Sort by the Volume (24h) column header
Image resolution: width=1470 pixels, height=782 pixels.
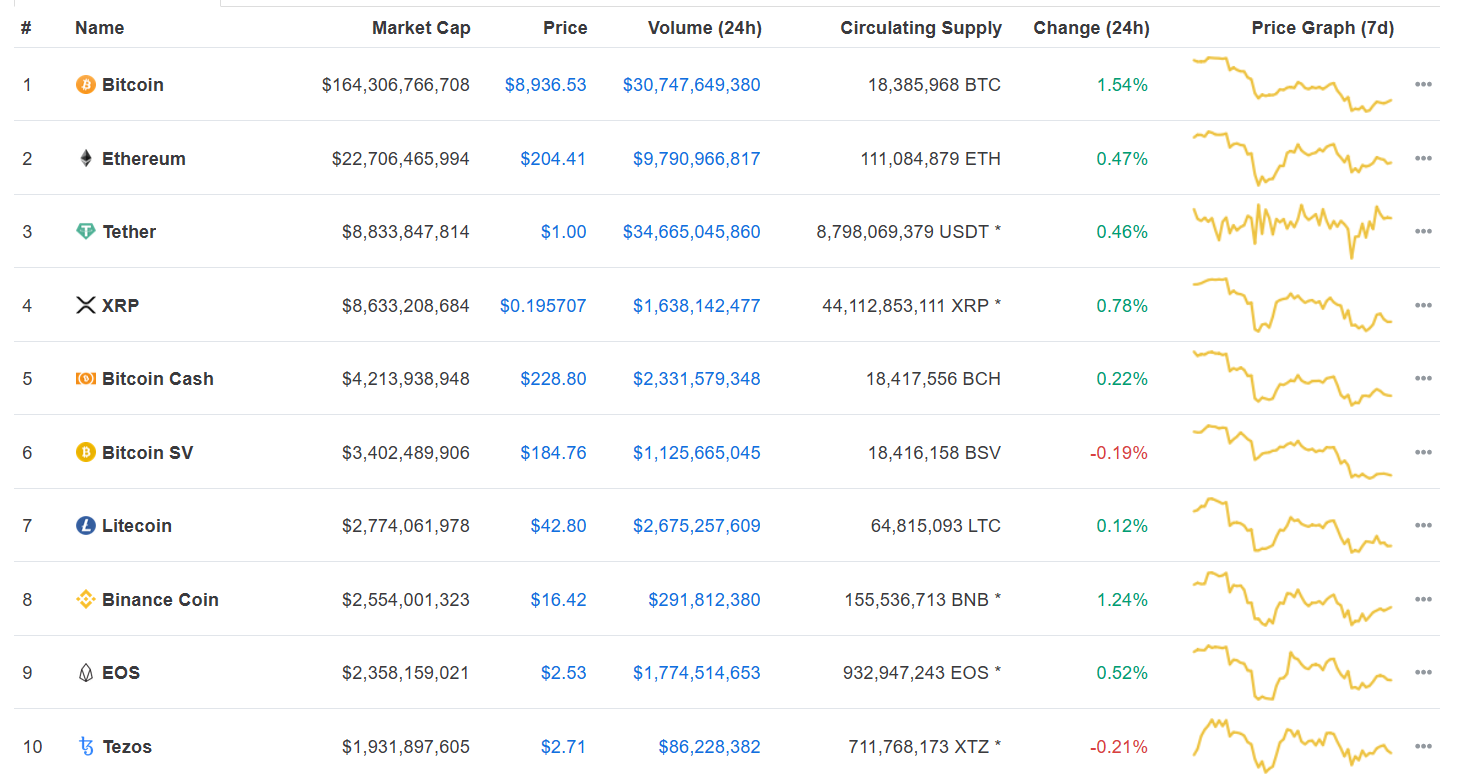tap(705, 28)
